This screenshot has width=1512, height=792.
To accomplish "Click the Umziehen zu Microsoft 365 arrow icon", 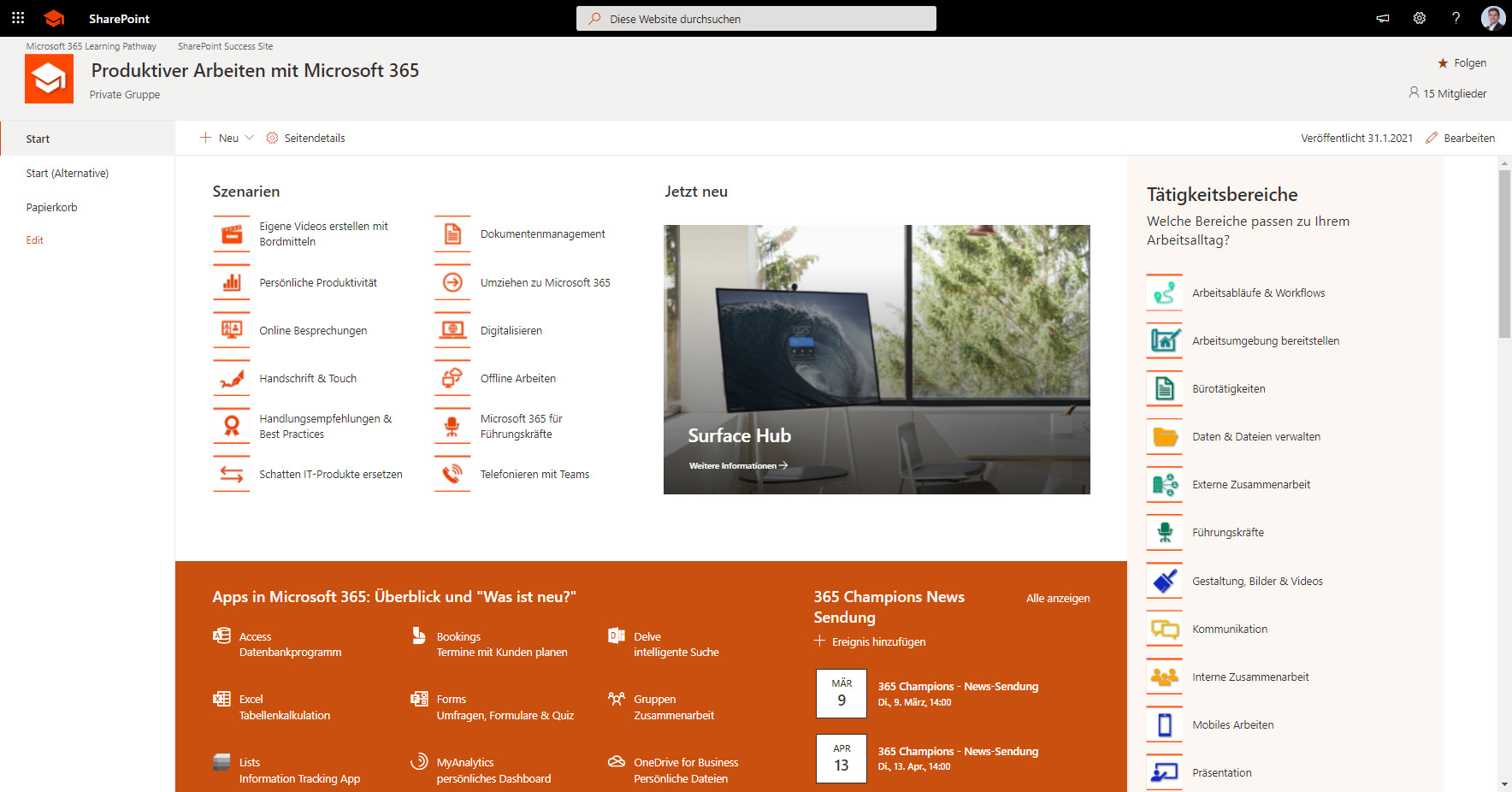I will coord(452,282).
